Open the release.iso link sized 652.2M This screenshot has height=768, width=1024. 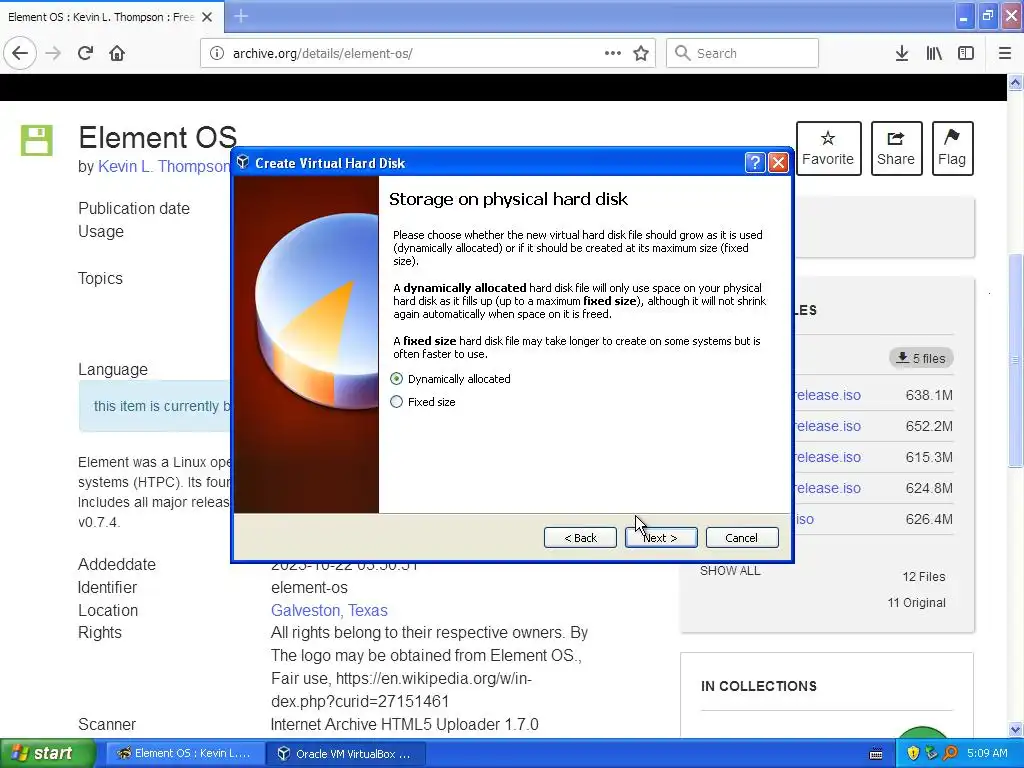pos(827,426)
